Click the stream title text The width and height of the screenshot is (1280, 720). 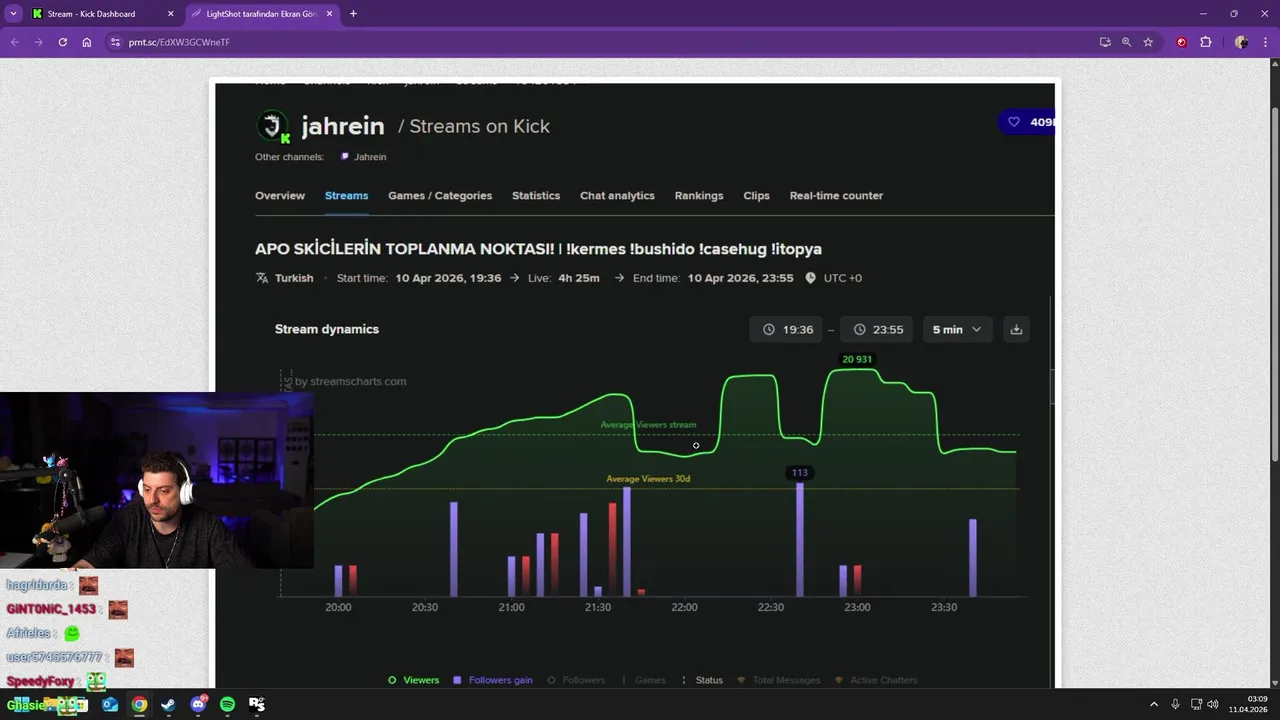pos(538,249)
